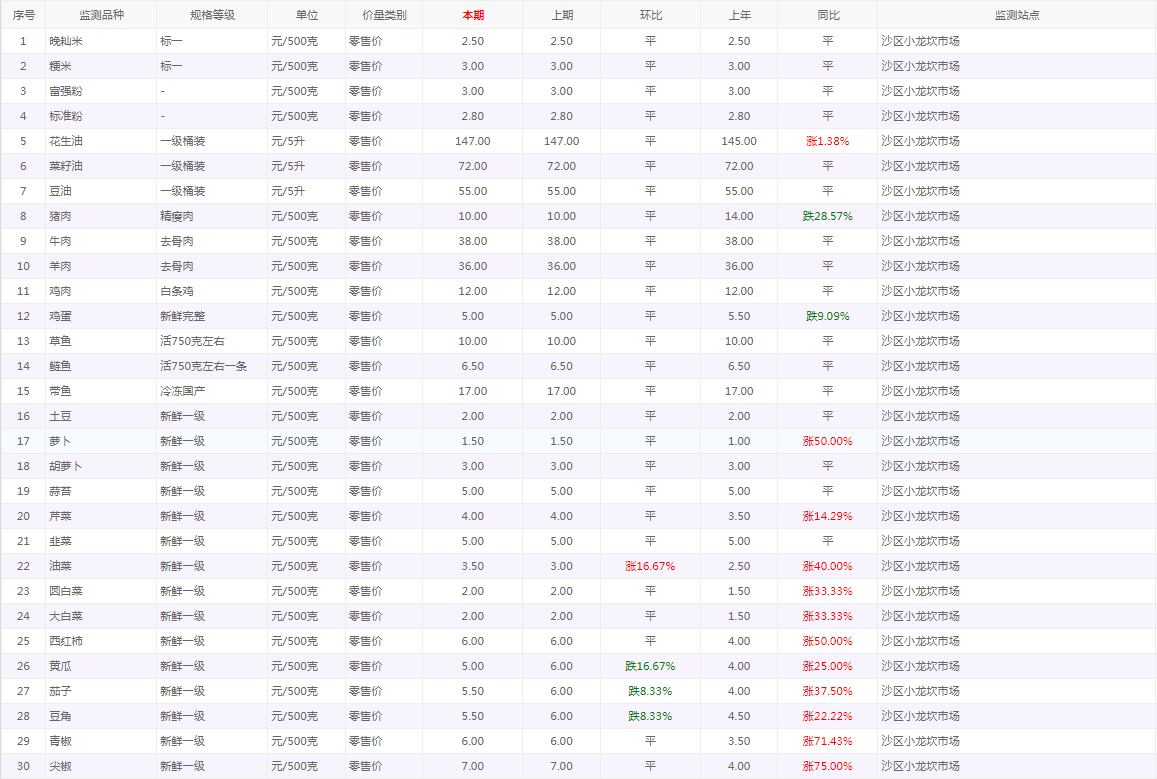Viewport: 1157px width, 779px height.
Task: Select the 涨16.67% cell in 油菜 row
Action: [650, 566]
